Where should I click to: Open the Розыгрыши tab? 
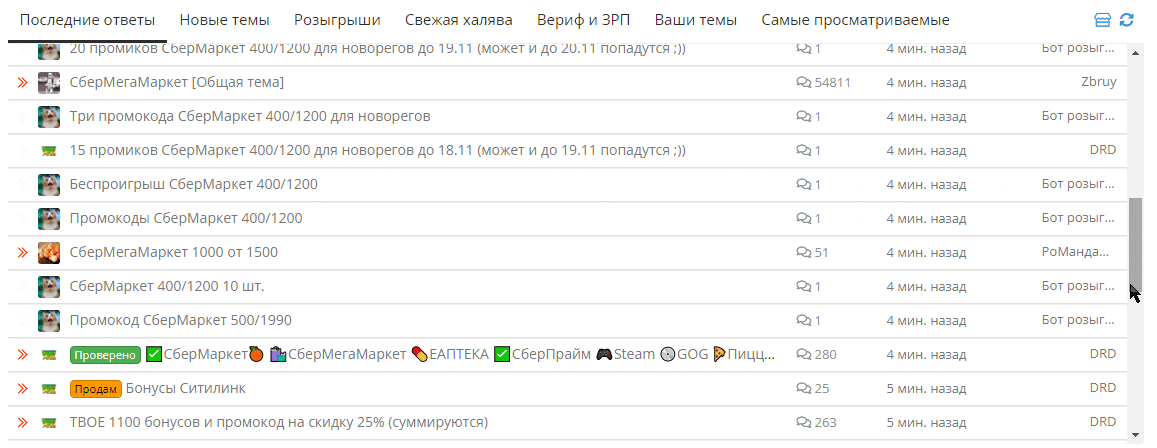tap(337, 20)
